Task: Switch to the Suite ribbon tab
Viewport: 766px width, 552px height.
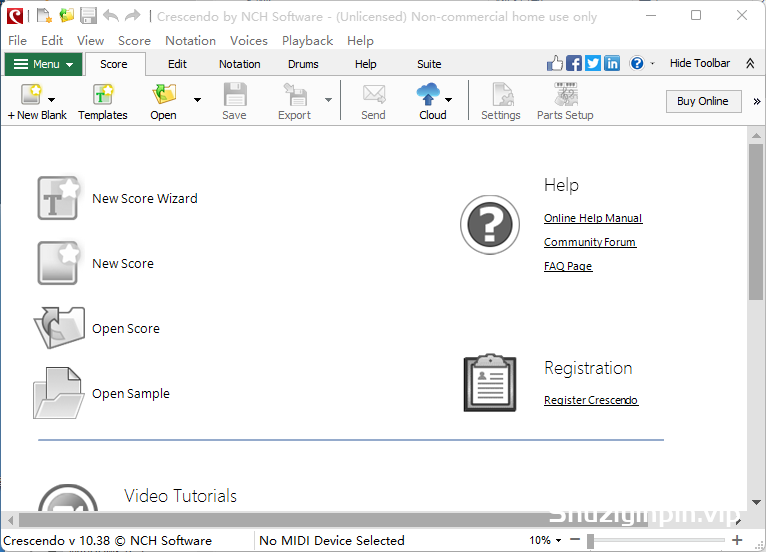Action: coord(429,64)
